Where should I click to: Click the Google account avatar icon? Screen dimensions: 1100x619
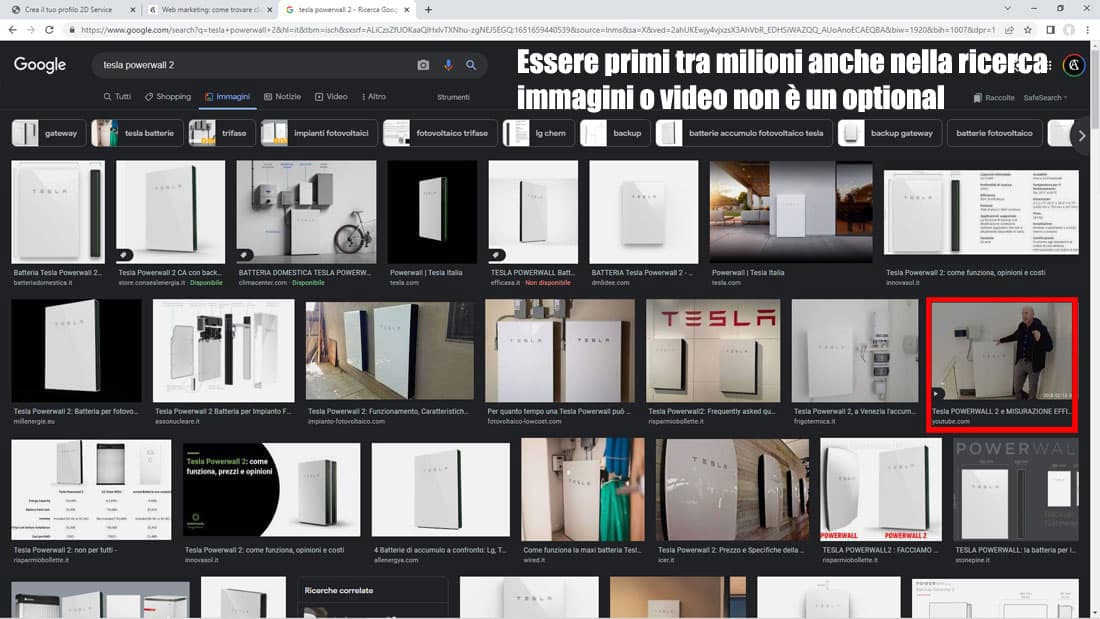pyautogui.click(x=1073, y=65)
